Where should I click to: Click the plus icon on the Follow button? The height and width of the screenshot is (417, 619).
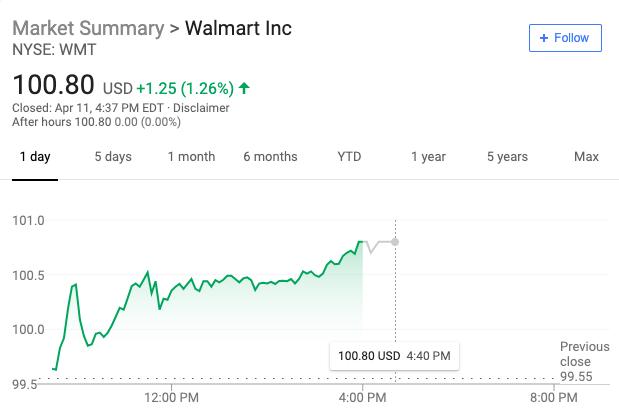544,38
